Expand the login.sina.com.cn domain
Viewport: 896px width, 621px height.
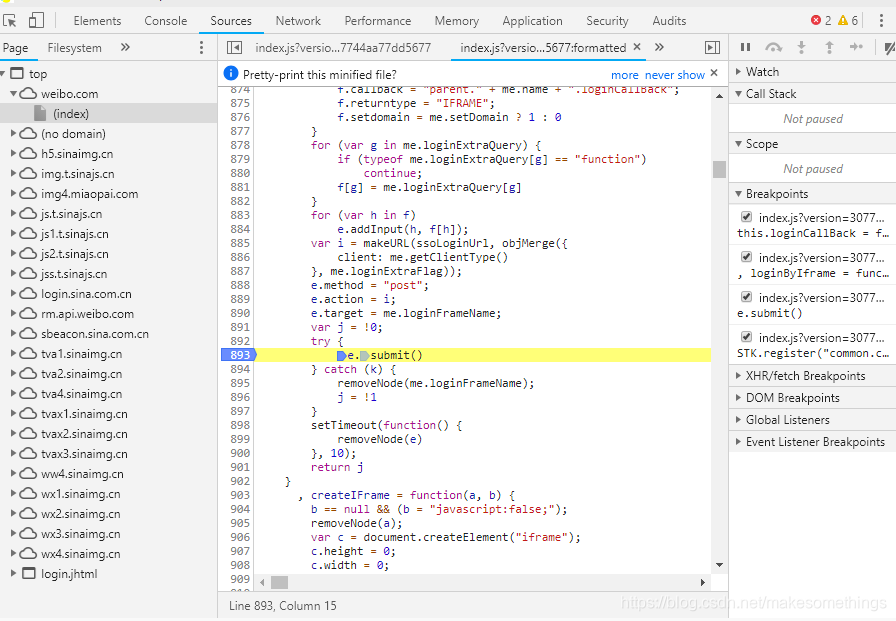(x=13, y=294)
